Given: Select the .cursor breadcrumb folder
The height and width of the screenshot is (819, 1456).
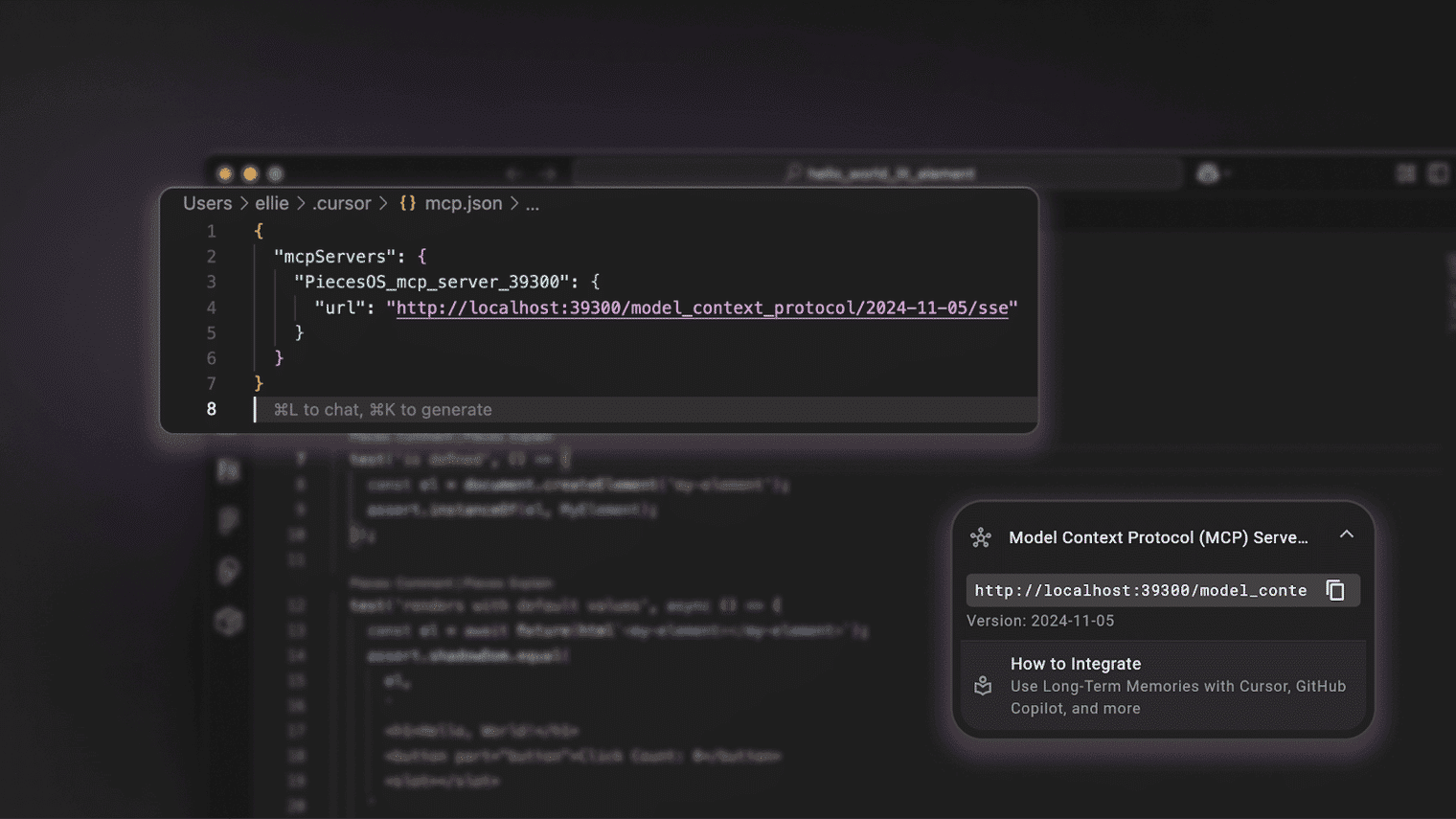Looking at the screenshot, I should tap(341, 203).
